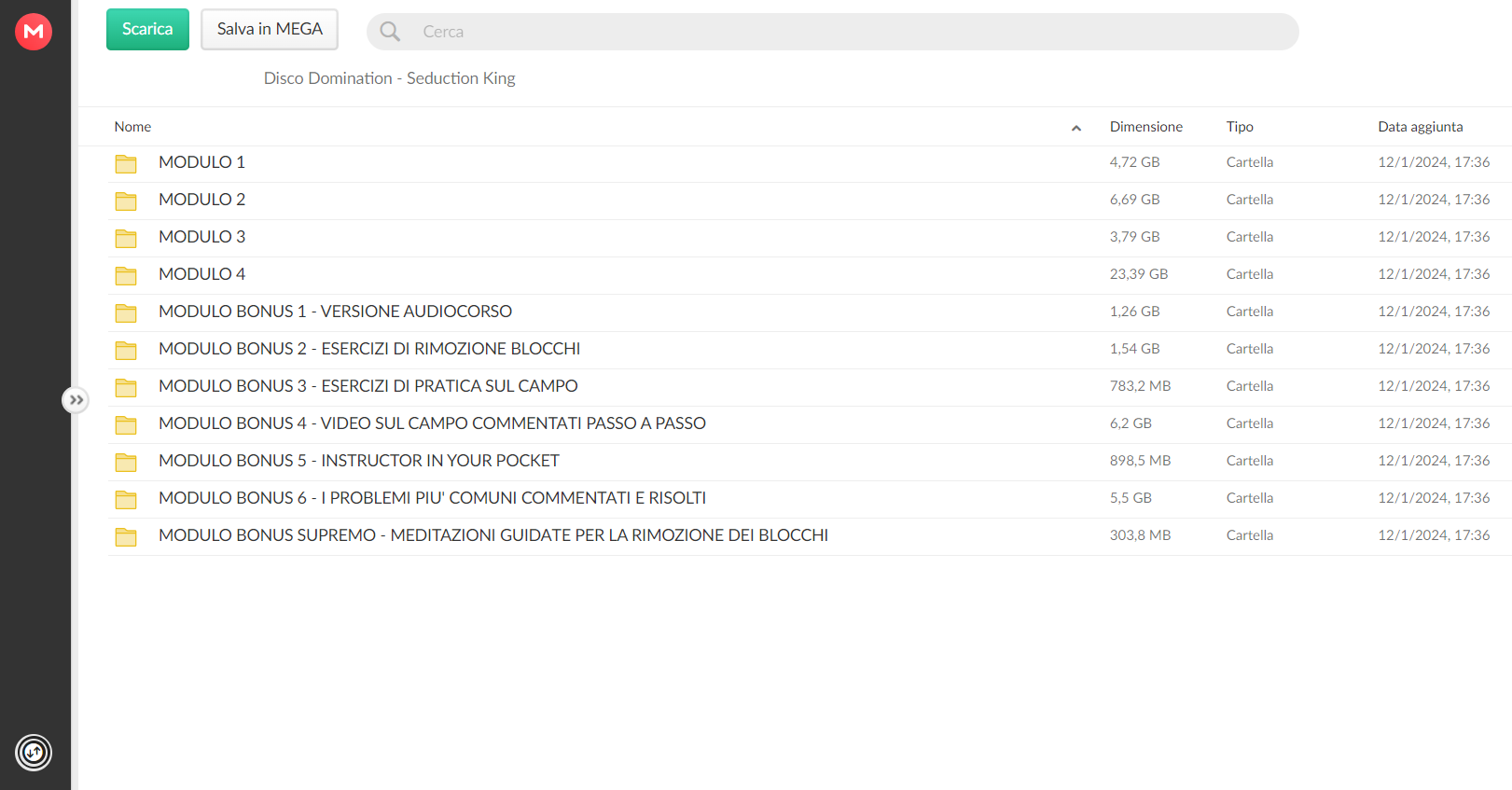The image size is (1512, 790).
Task: Select MODULO BONUS SUPREMO - MEDITAZIONI GUIDATE row name
Action: pyautogui.click(x=493, y=535)
